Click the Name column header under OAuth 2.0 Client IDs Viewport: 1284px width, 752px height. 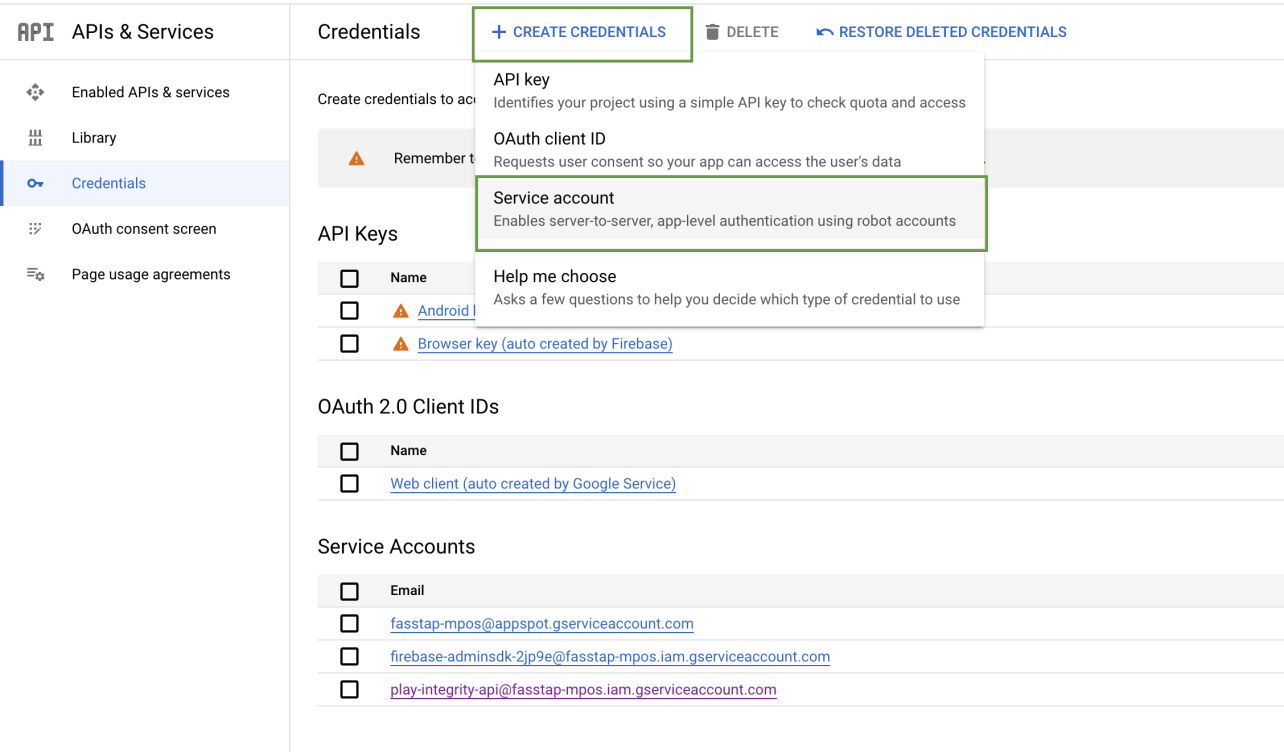click(x=408, y=451)
